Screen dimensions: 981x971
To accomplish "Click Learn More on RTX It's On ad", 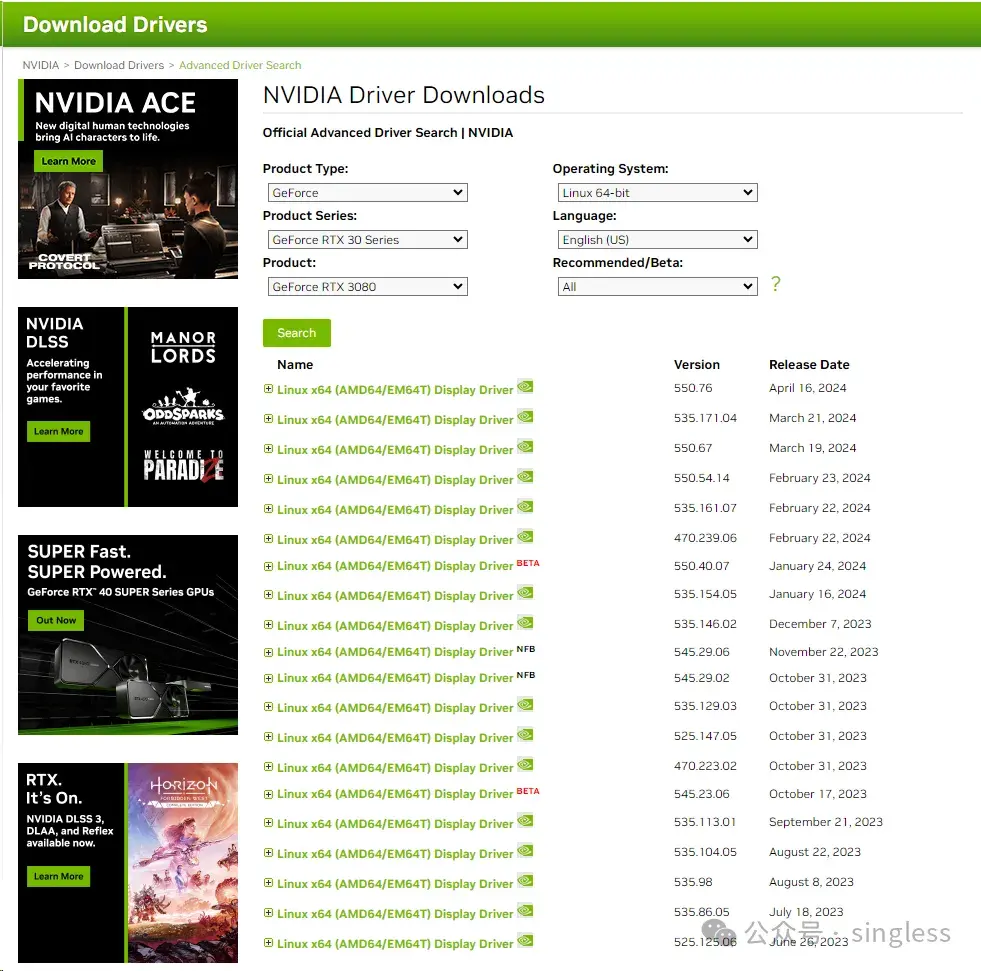I will (x=58, y=877).
